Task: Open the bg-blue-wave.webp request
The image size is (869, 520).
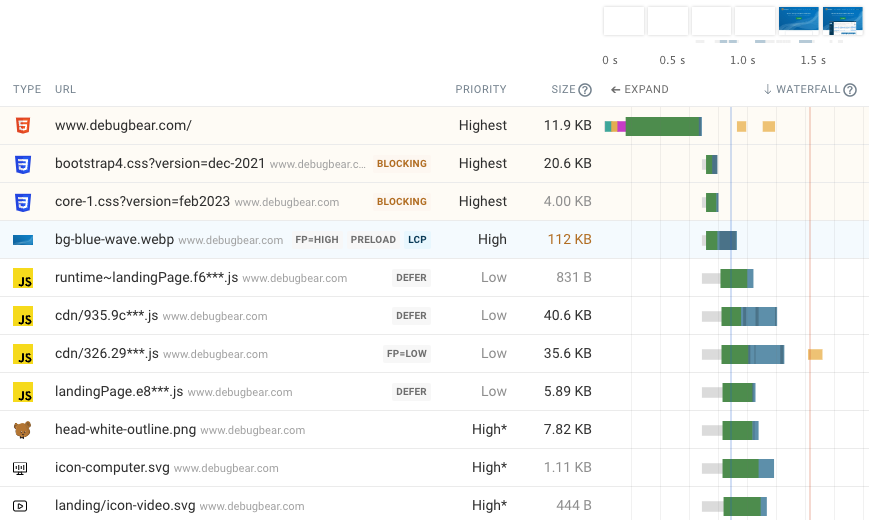Action: coord(434,240)
